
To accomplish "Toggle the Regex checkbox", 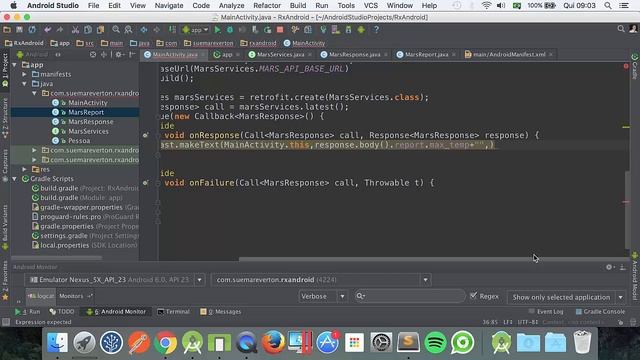I will pyautogui.click(x=473, y=296).
